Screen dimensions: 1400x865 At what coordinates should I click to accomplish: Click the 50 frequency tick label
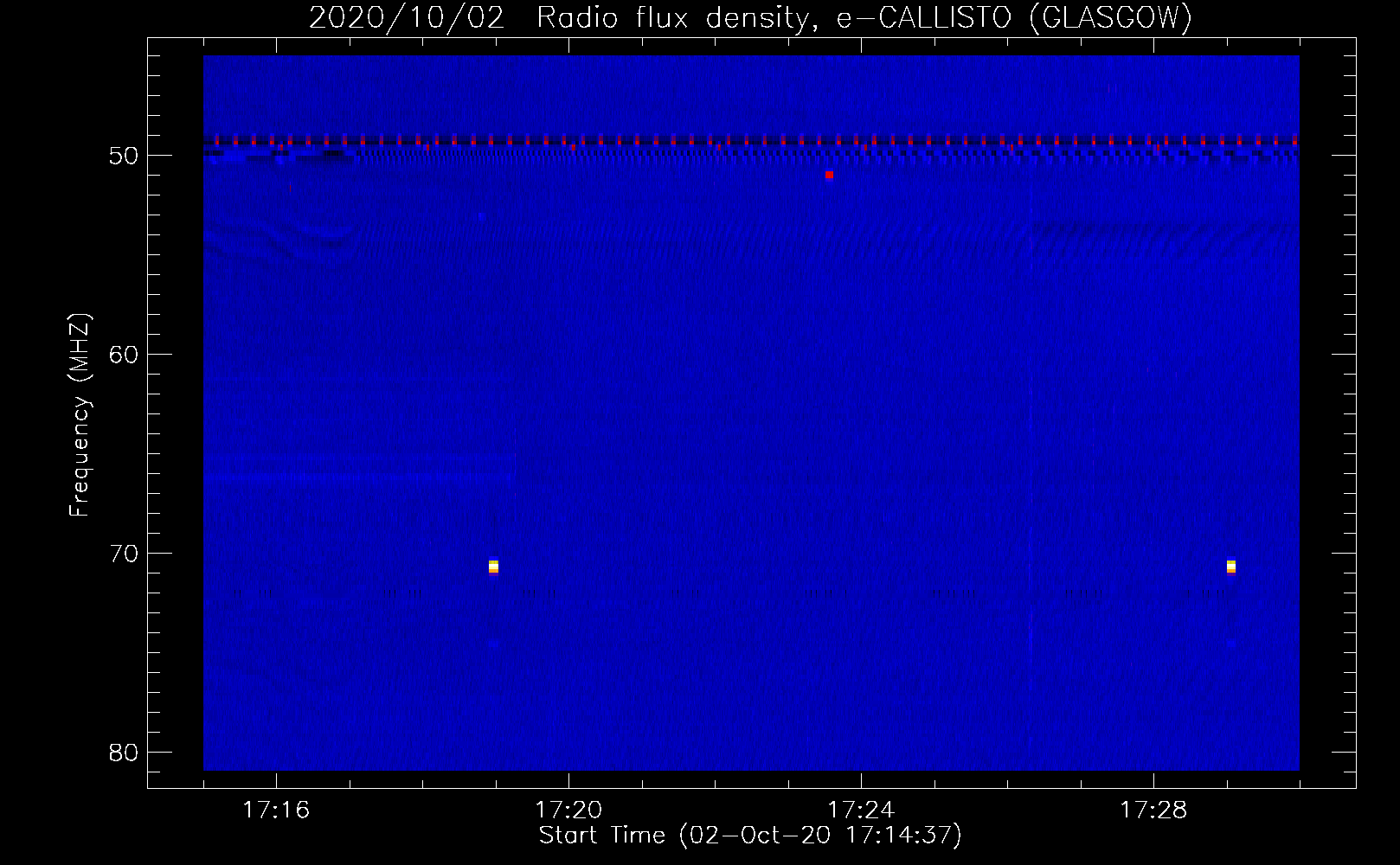[124, 156]
